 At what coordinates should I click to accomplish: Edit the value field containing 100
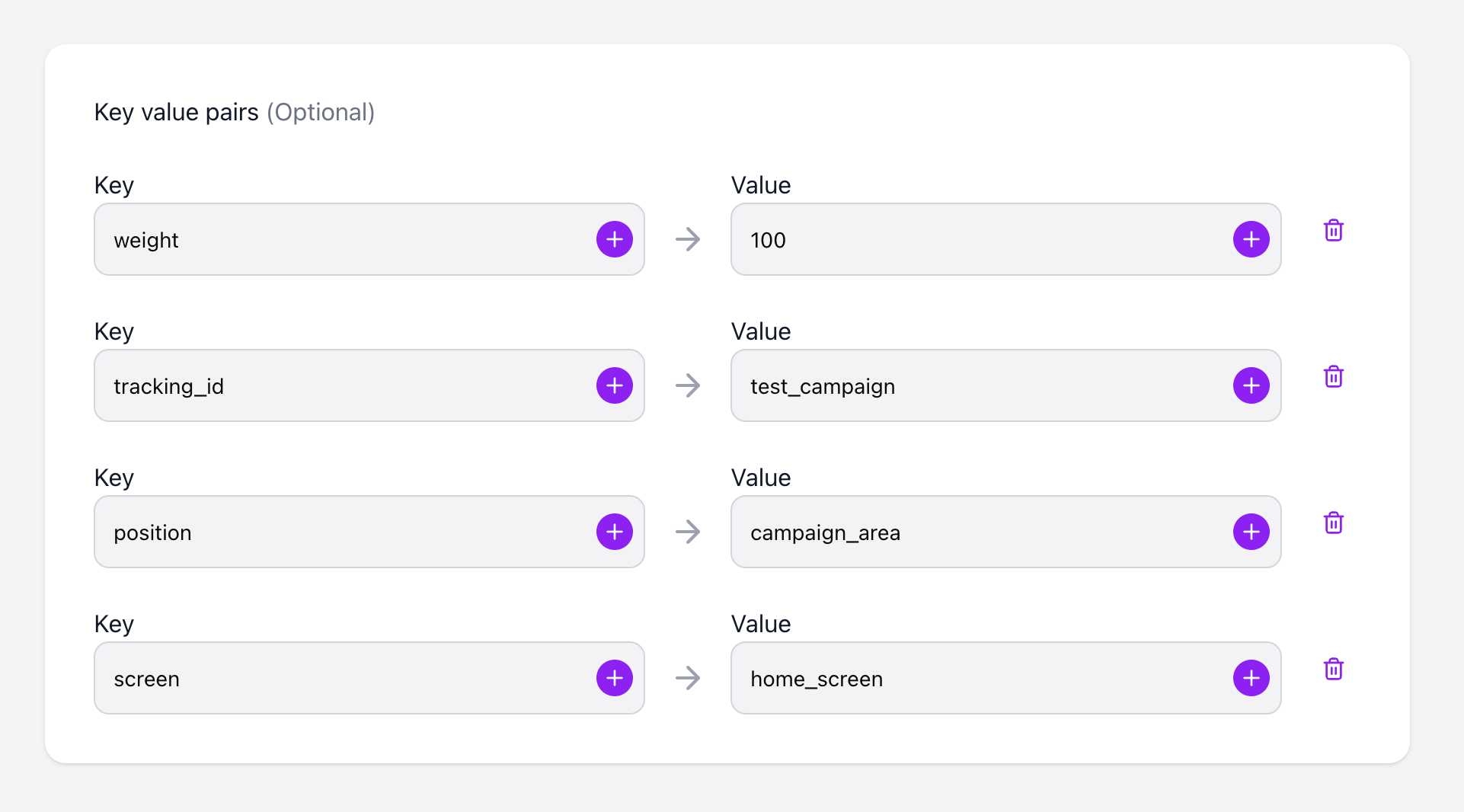975,239
